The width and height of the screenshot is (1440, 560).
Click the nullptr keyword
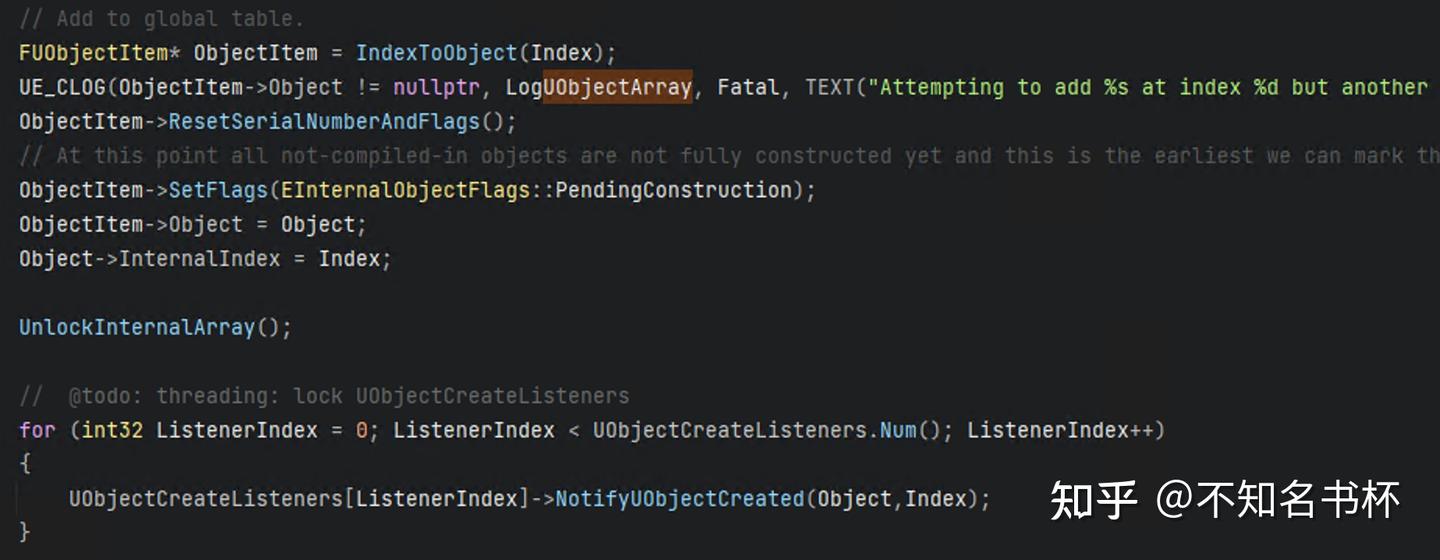pos(436,87)
